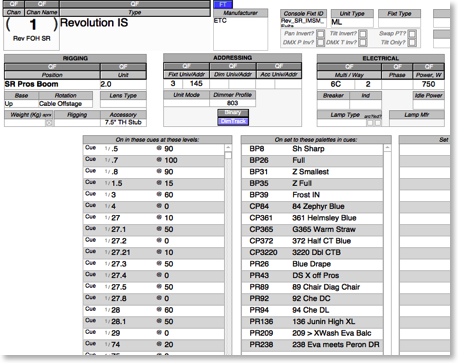Screen dimensions: 458x363
Task: Click the empty Unit Mode field
Action: click(186, 103)
